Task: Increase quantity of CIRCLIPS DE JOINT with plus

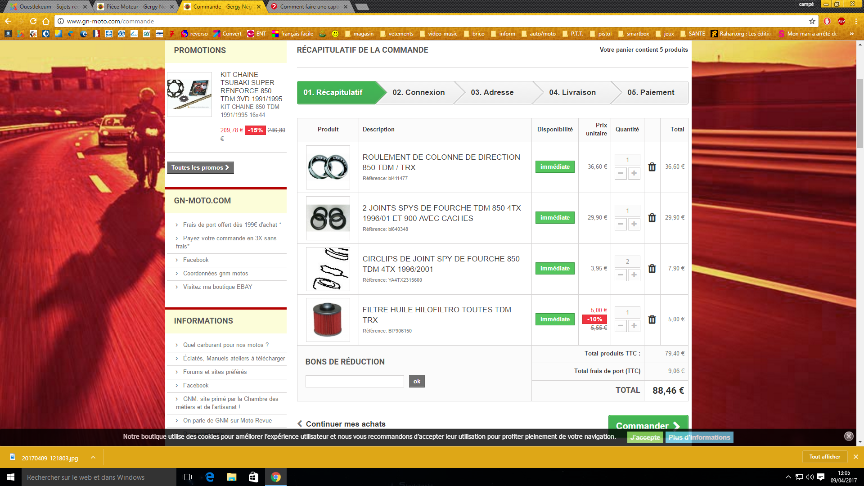Action: tap(634, 275)
